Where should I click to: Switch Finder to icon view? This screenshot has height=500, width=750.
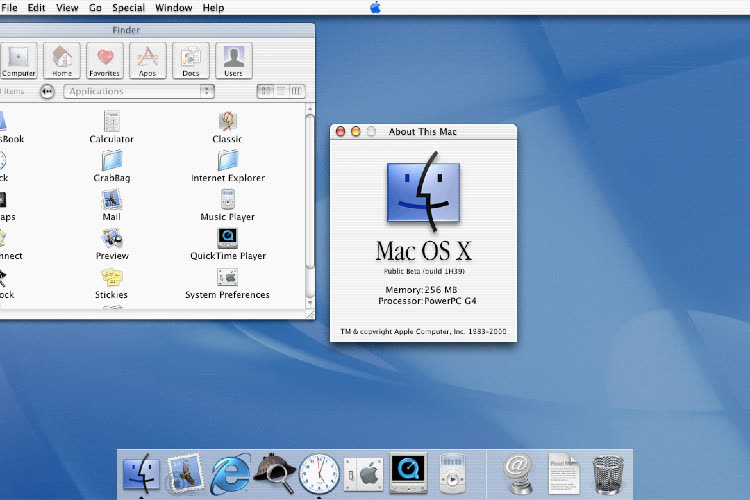265,91
